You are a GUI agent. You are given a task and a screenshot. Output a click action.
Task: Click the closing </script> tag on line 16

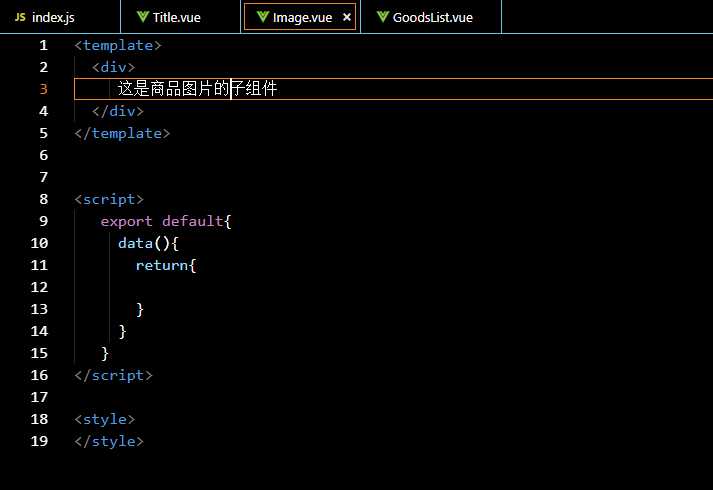point(114,375)
